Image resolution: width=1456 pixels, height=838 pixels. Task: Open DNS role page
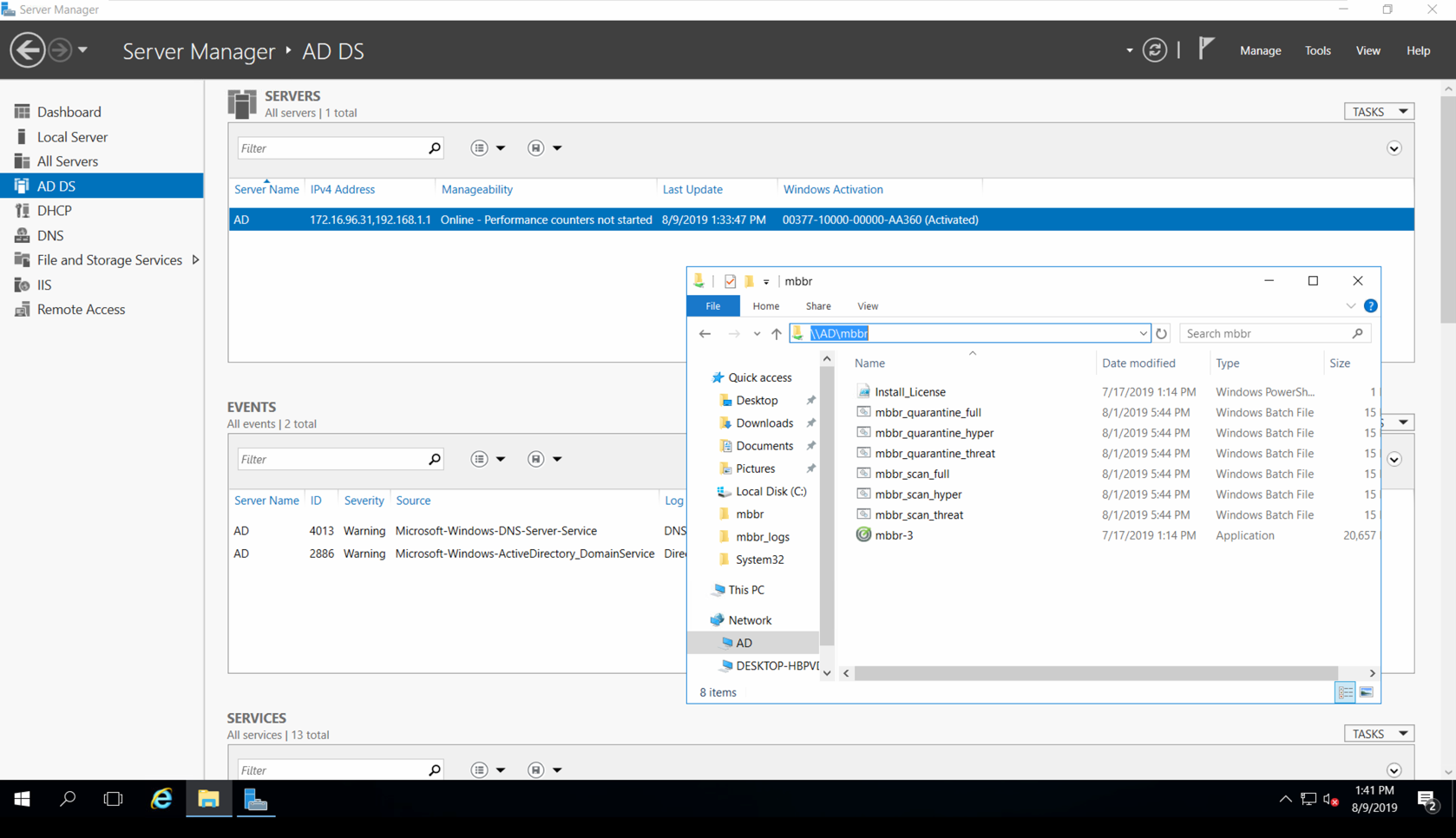click(x=49, y=235)
